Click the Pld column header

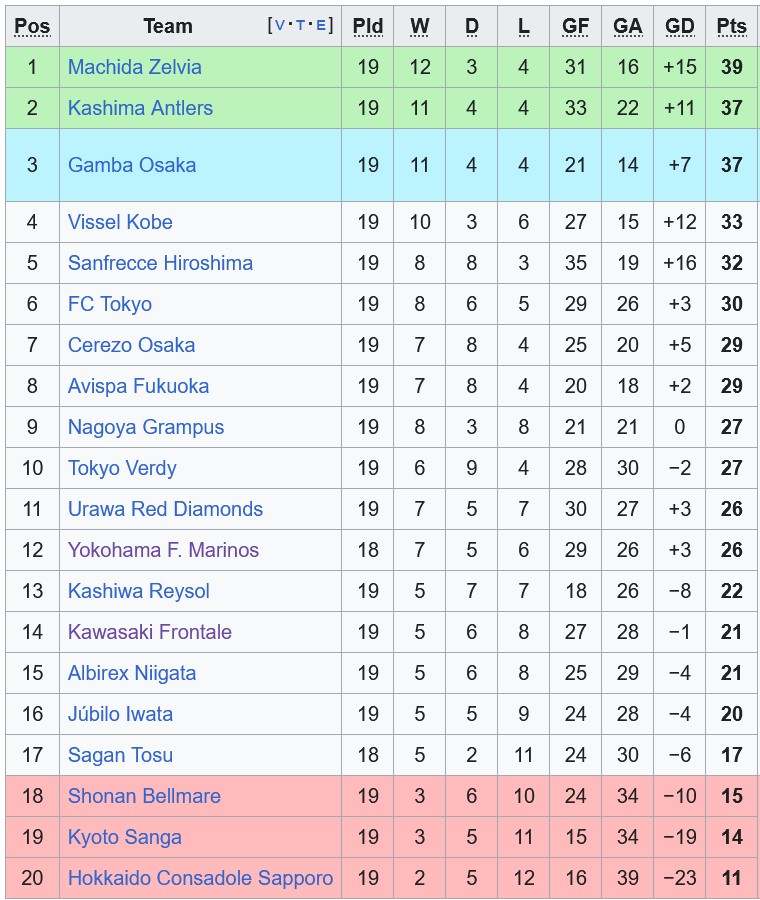[x=367, y=26]
